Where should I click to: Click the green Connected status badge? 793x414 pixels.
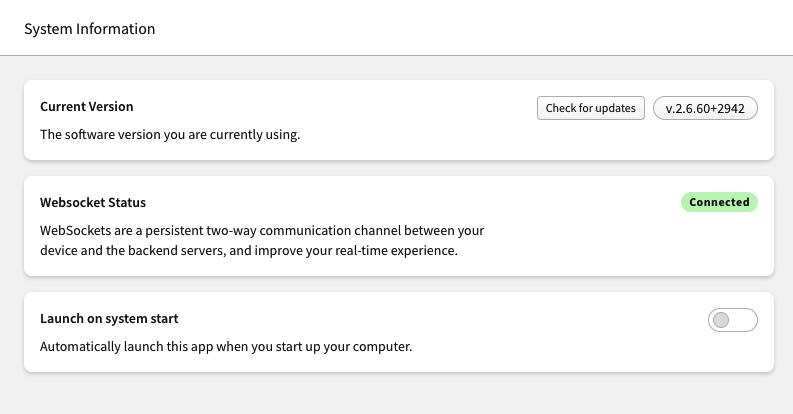click(x=719, y=202)
